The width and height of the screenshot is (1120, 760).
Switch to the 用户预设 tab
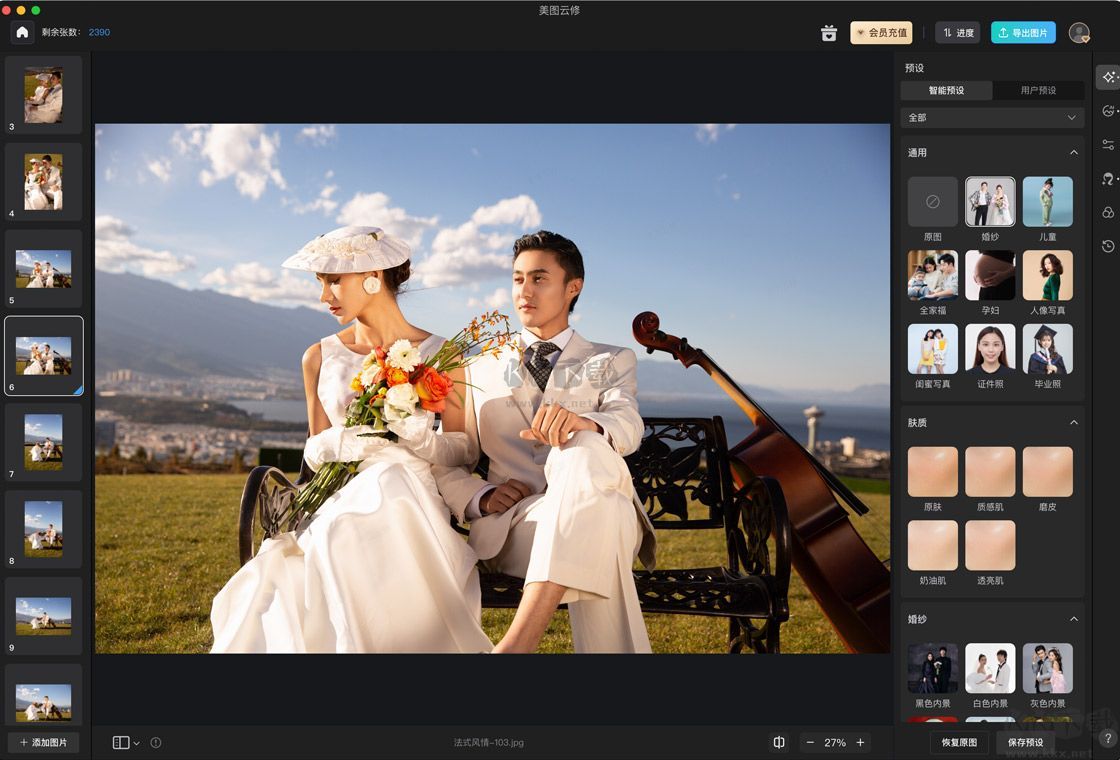[1038, 90]
